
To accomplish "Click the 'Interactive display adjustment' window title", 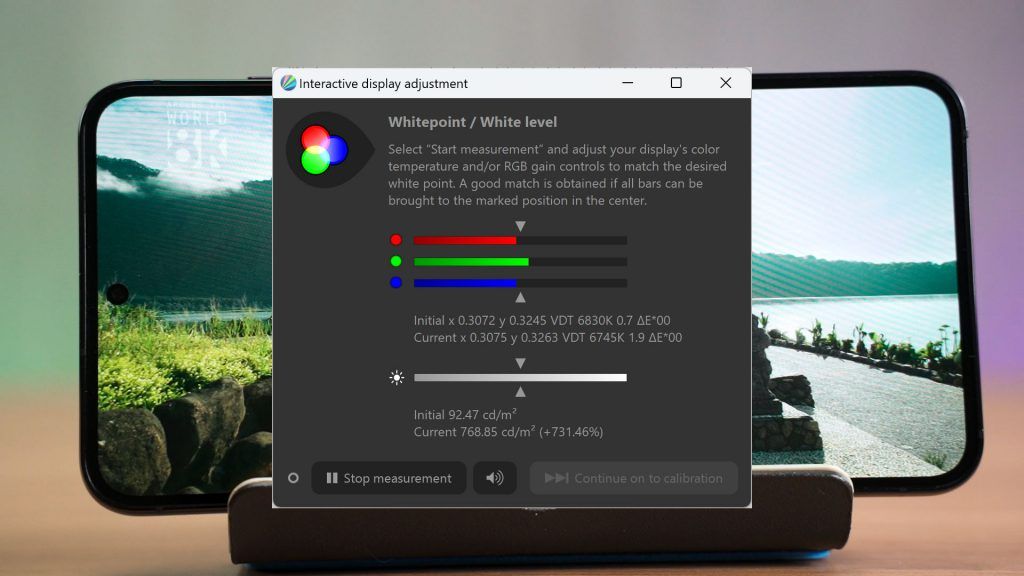I will (383, 84).
